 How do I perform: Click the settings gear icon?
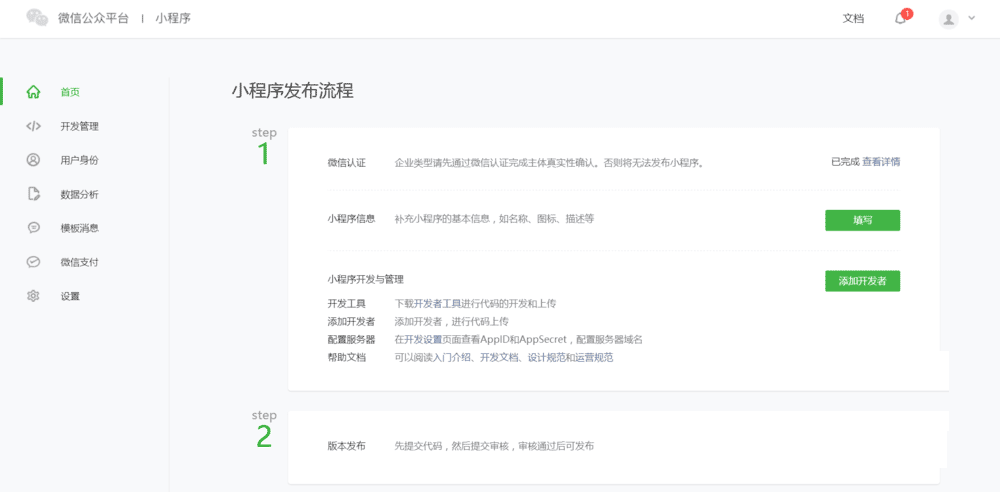point(34,296)
